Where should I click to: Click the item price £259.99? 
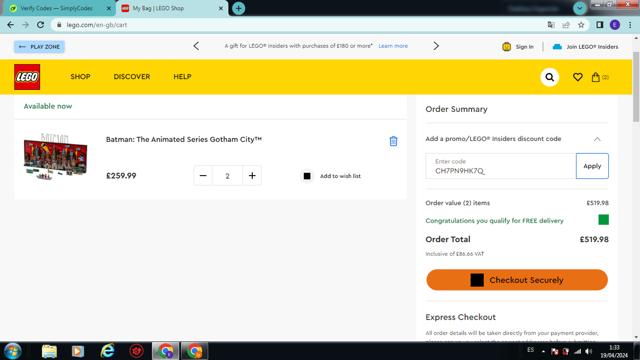(121, 176)
